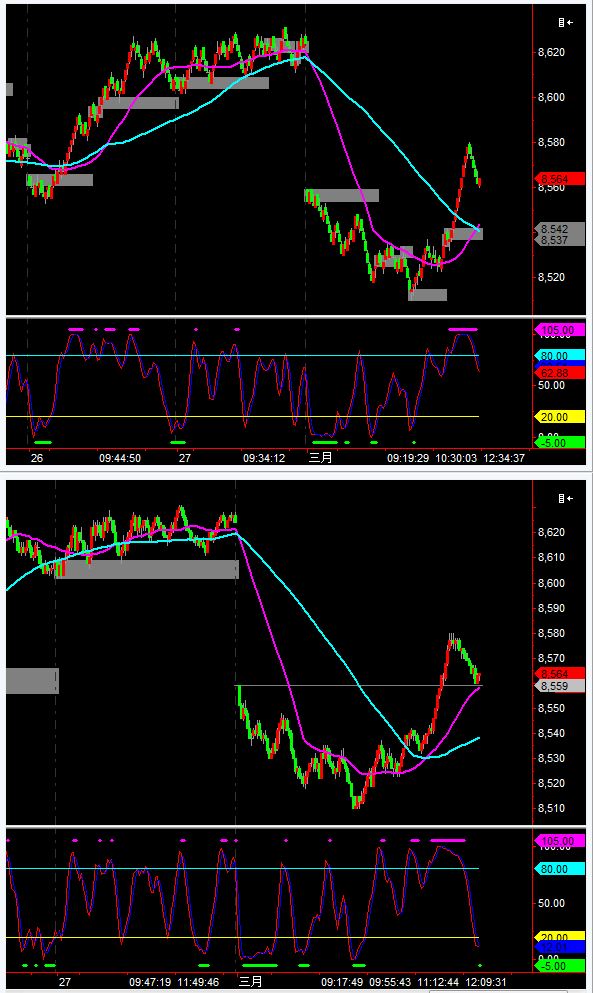
Task: Click the 12:34:37 label on the upper time axis
Action: click(504, 458)
